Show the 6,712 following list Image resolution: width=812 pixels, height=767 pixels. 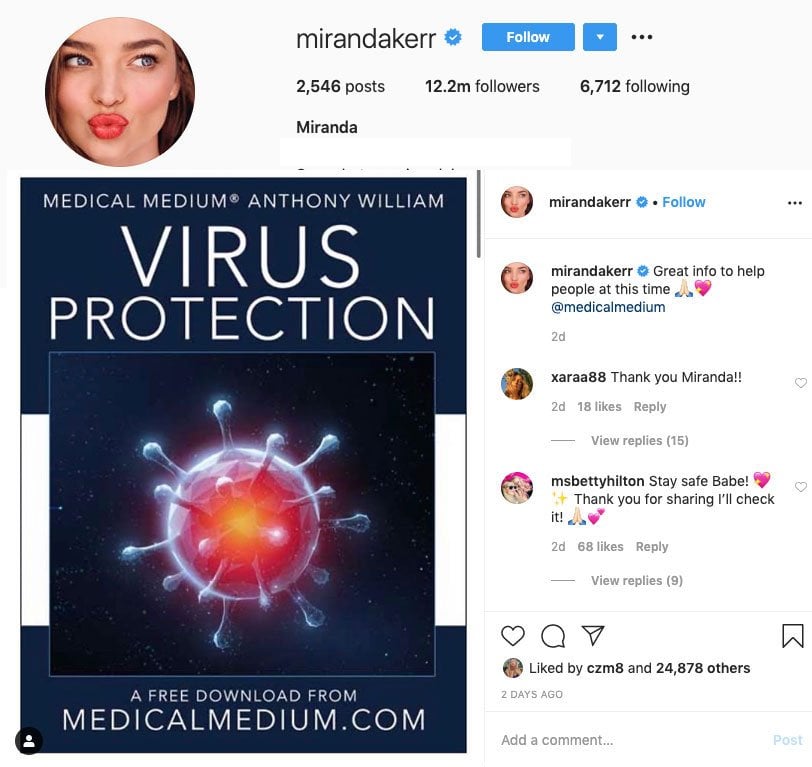point(634,86)
